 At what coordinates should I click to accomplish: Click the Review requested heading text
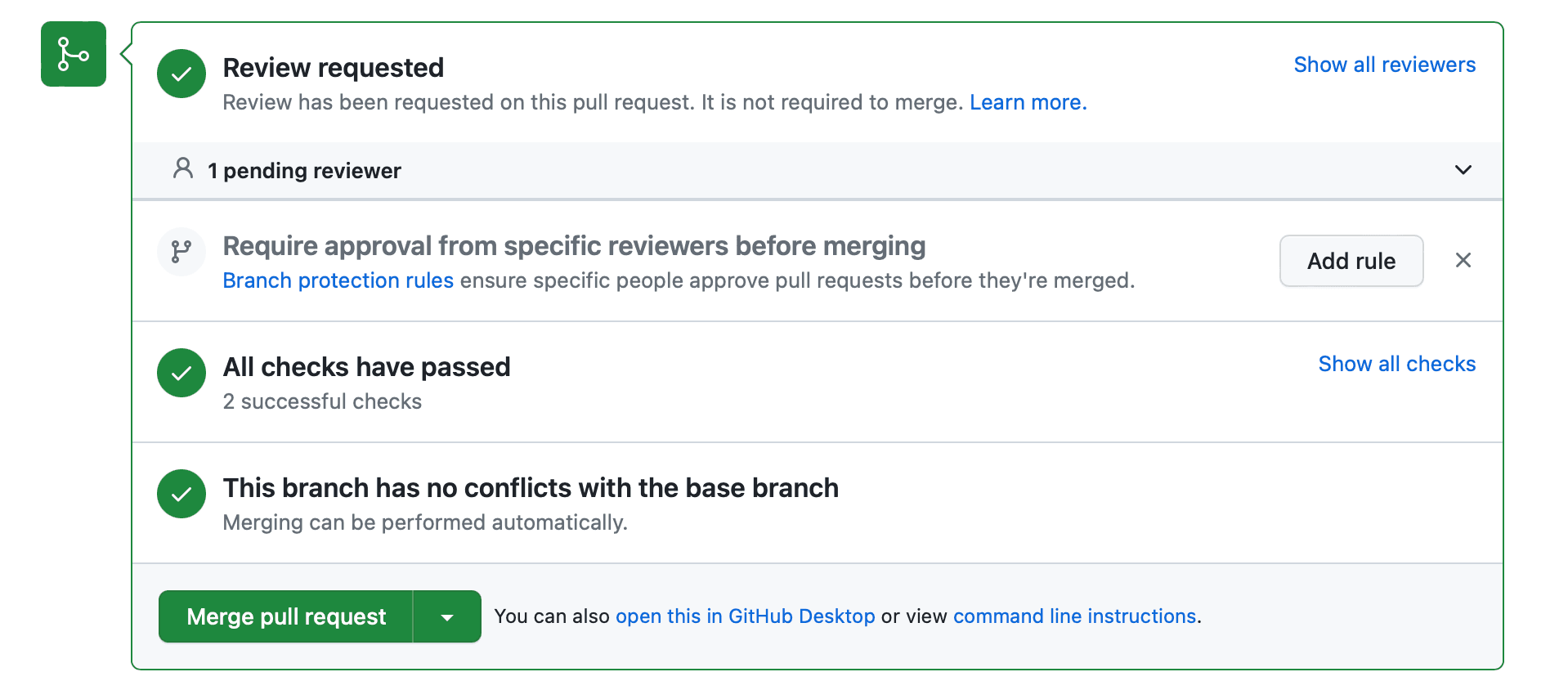[x=334, y=68]
